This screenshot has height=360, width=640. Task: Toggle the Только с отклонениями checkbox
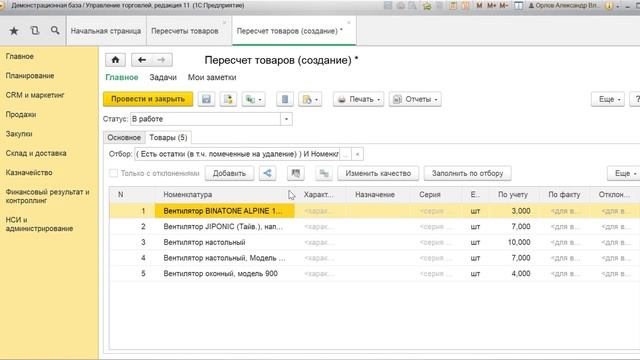click(113, 173)
